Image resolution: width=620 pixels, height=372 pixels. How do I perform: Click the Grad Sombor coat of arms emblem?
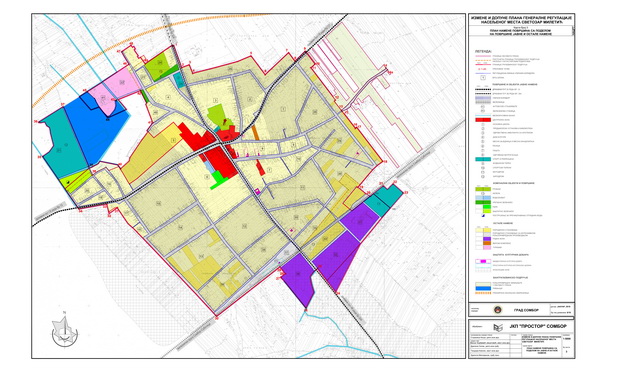pyautogui.click(x=497, y=310)
